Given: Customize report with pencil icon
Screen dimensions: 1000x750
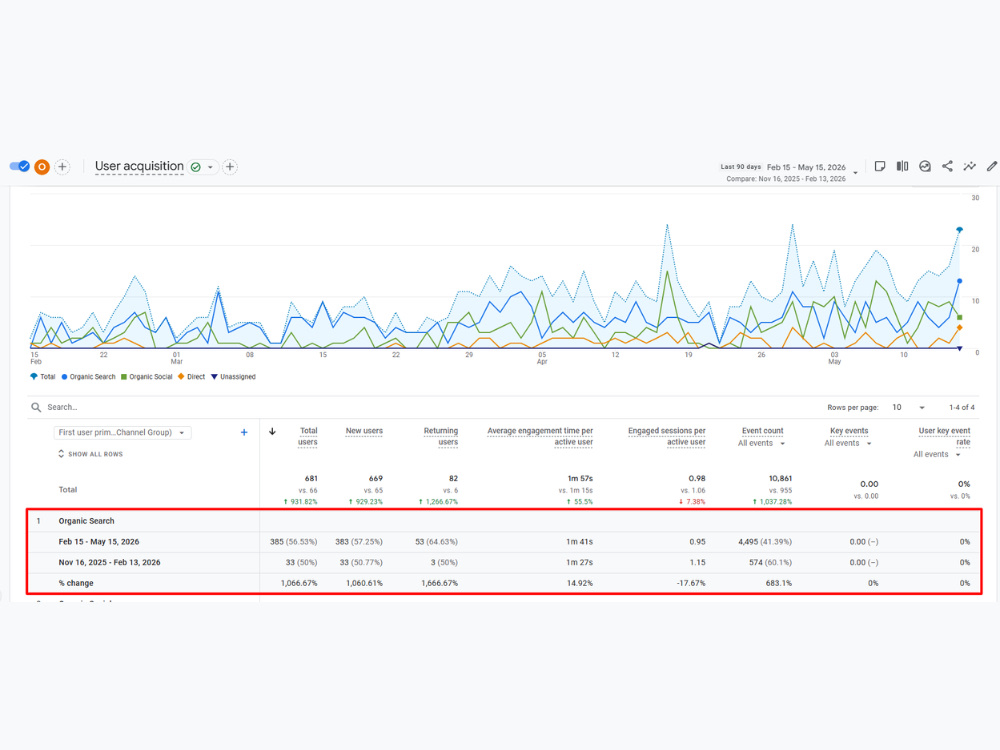Looking at the screenshot, I should (x=992, y=166).
